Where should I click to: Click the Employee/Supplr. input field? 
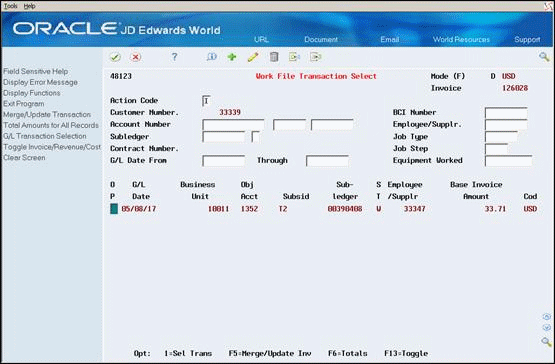click(x=506, y=125)
